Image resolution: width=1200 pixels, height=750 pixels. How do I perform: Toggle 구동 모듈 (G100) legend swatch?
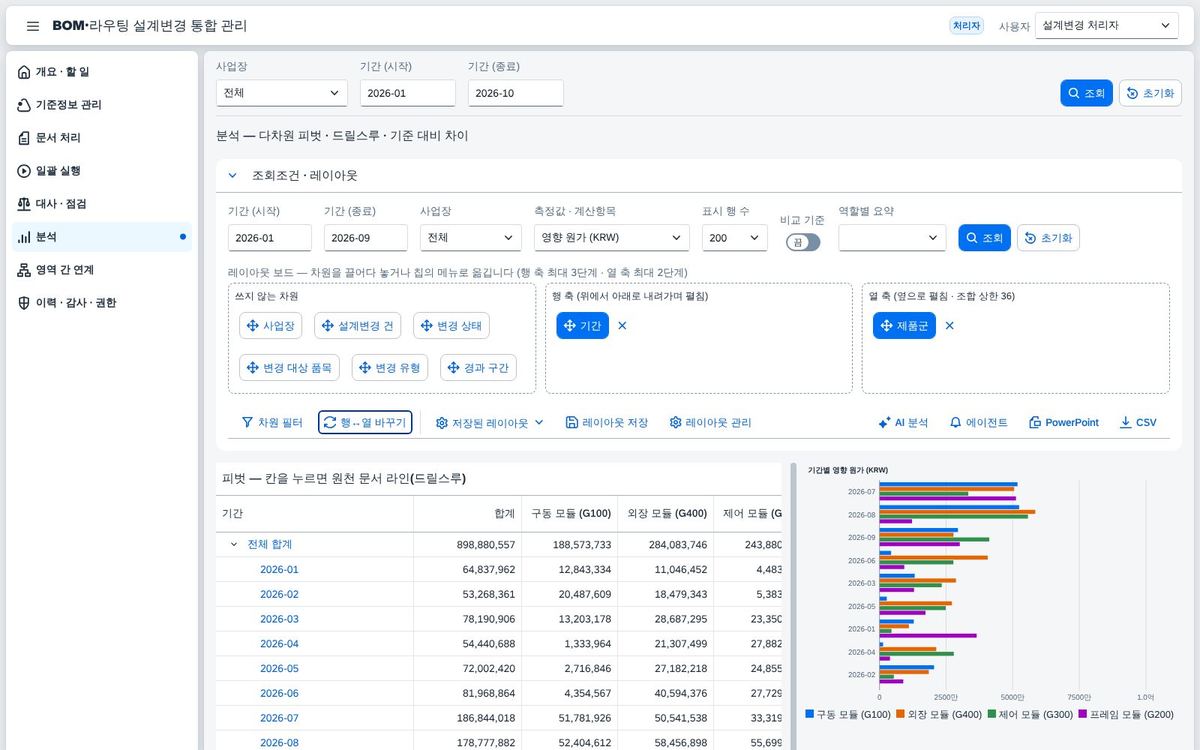click(x=810, y=714)
